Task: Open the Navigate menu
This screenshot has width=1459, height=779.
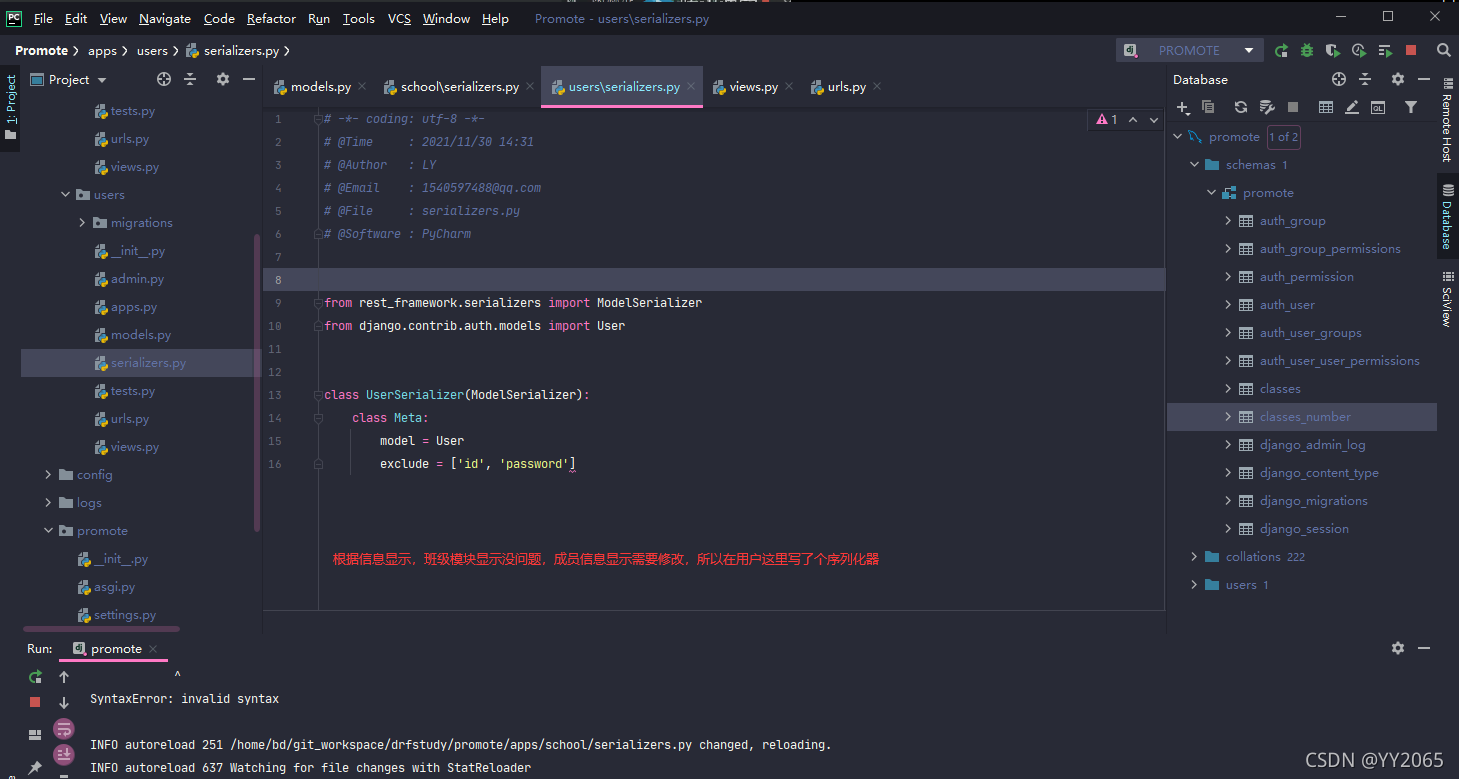Action: pos(165,18)
